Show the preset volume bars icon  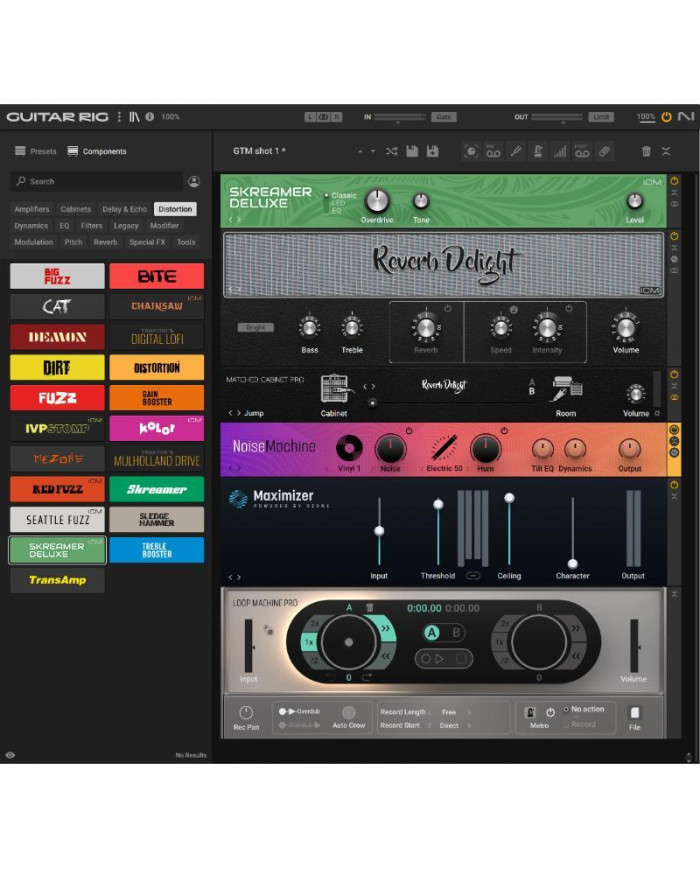click(x=560, y=151)
